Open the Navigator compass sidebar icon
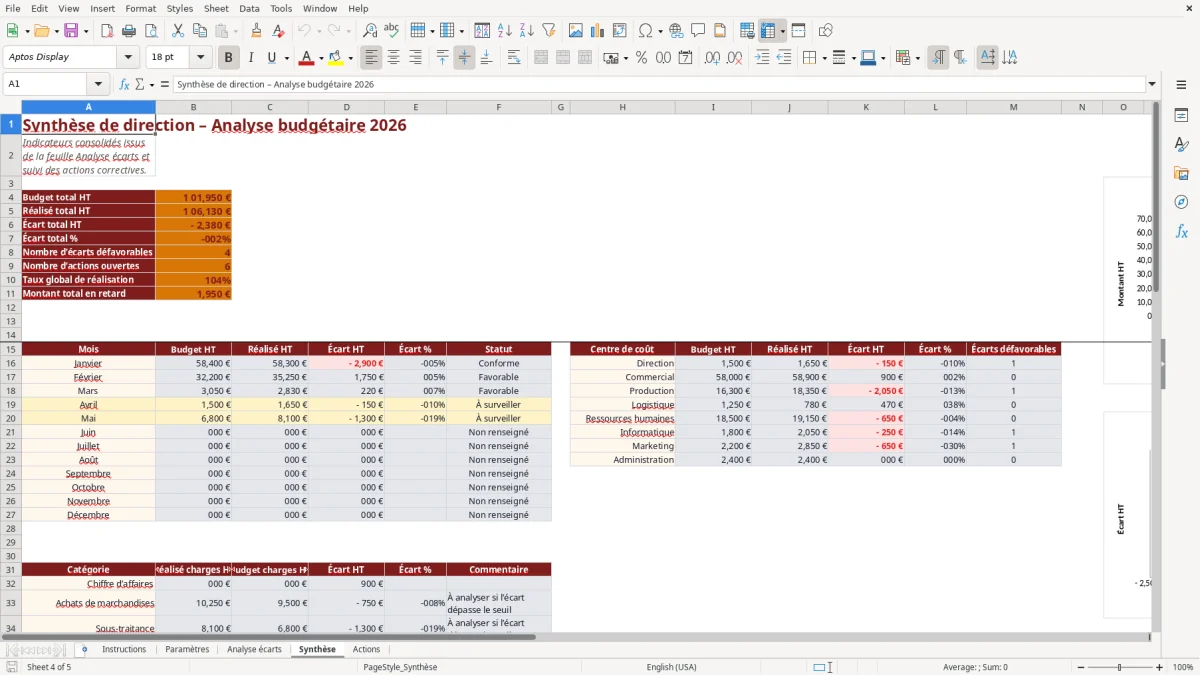The width and height of the screenshot is (1200, 675). click(1181, 202)
